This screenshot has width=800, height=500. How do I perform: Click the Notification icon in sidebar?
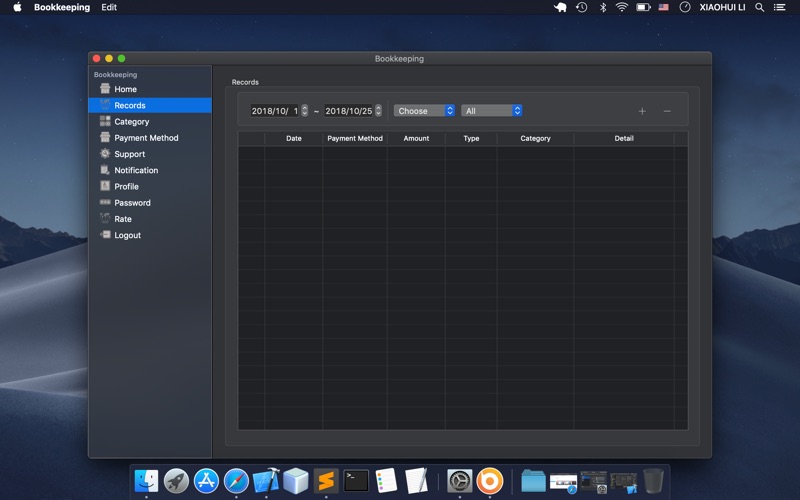(105, 170)
